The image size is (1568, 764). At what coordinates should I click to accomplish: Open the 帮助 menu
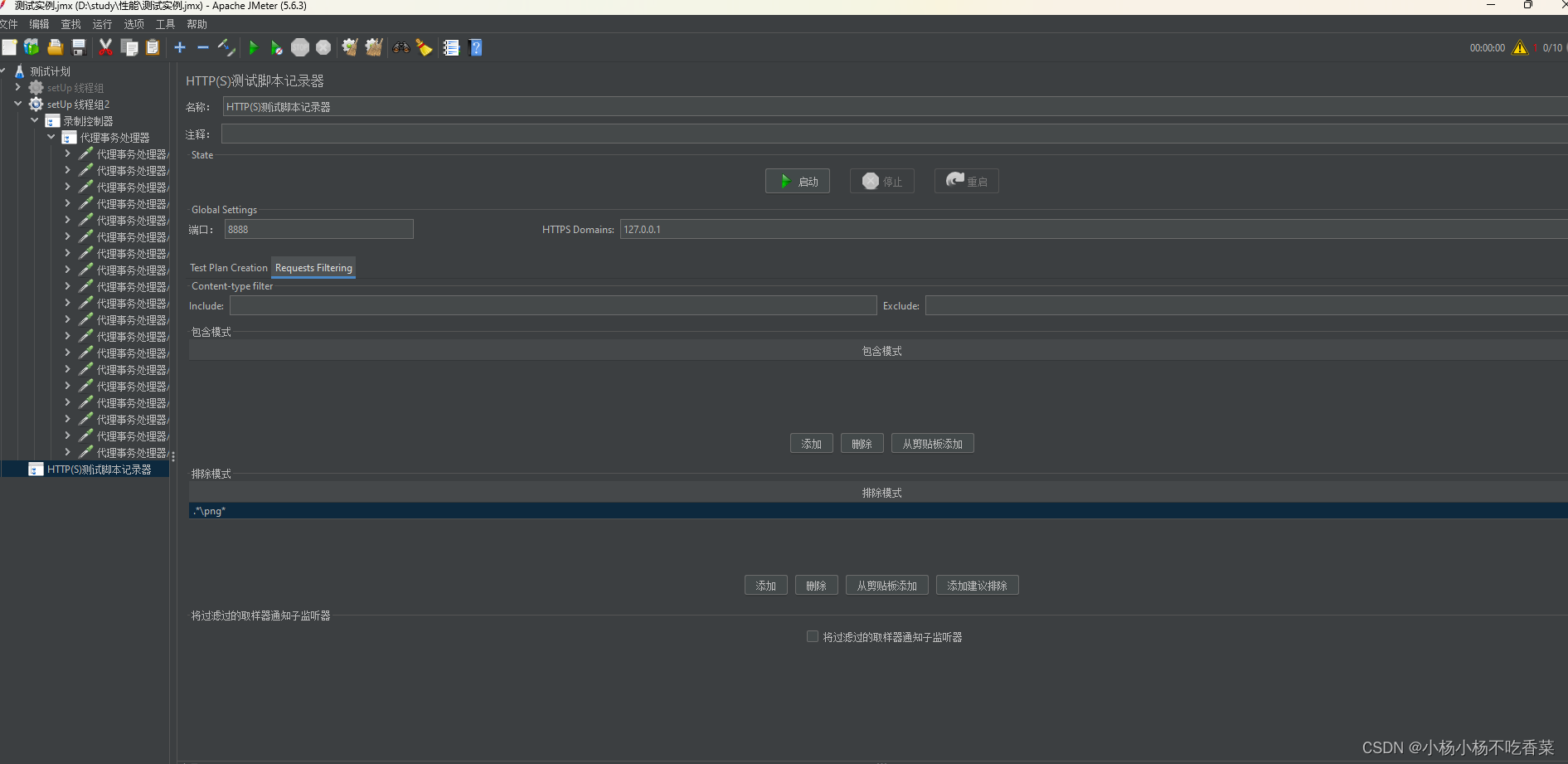click(197, 24)
